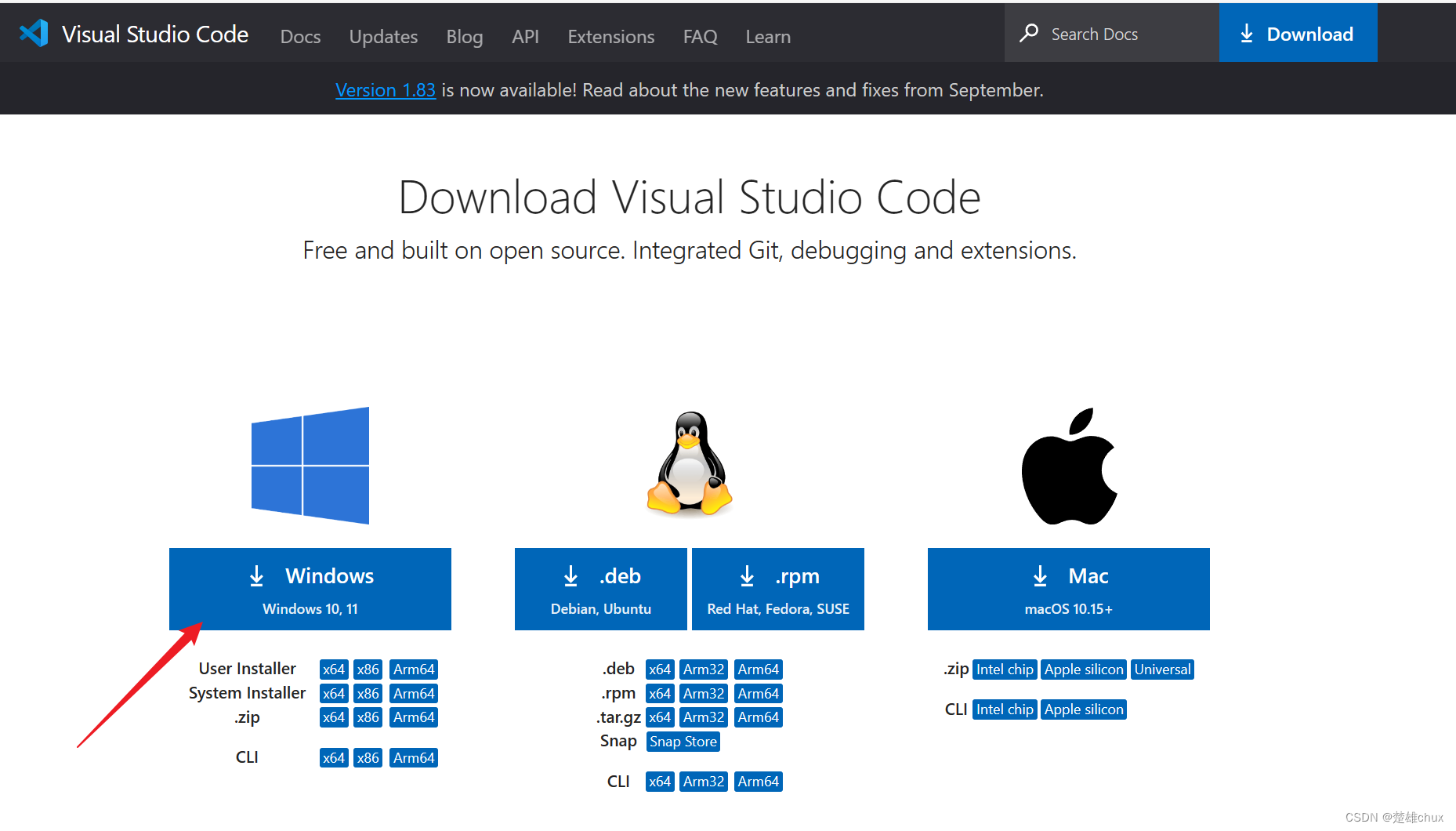1456x831 pixels.
Task: Select the x86 System Installer download
Action: pyautogui.click(x=368, y=693)
